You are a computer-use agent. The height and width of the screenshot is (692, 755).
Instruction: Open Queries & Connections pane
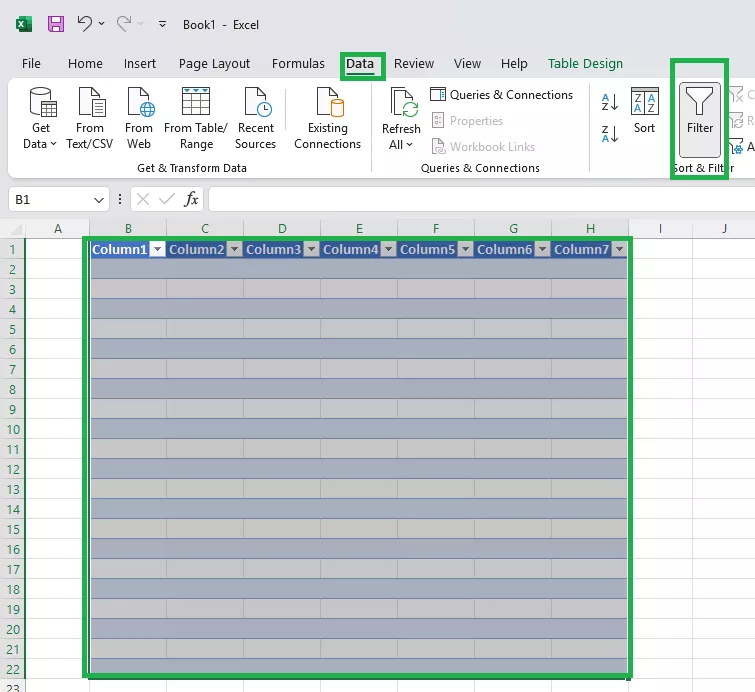coord(501,95)
